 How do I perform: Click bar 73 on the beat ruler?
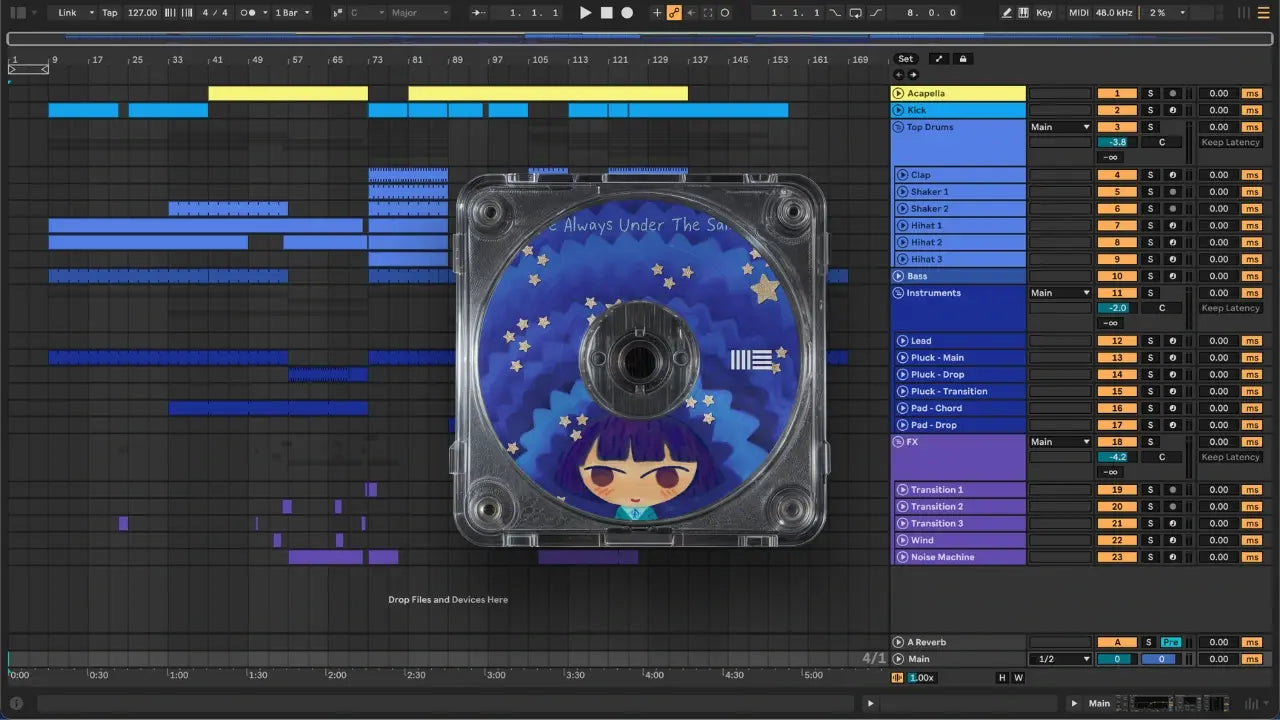[377, 60]
